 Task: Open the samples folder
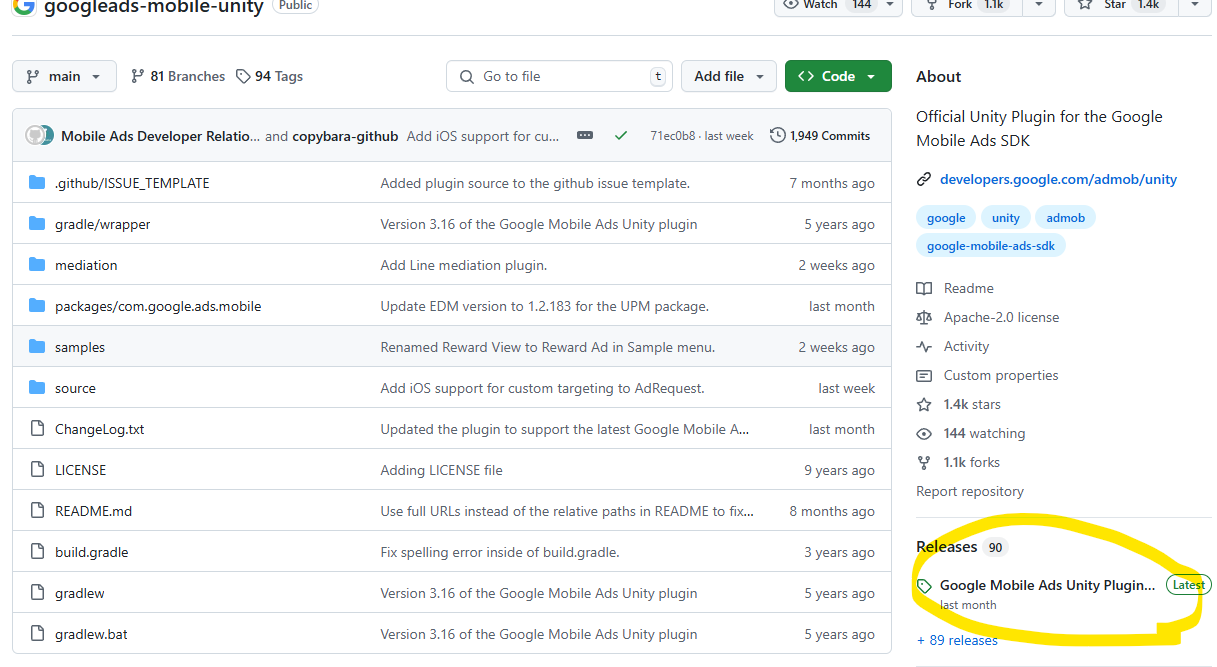click(x=80, y=347)
